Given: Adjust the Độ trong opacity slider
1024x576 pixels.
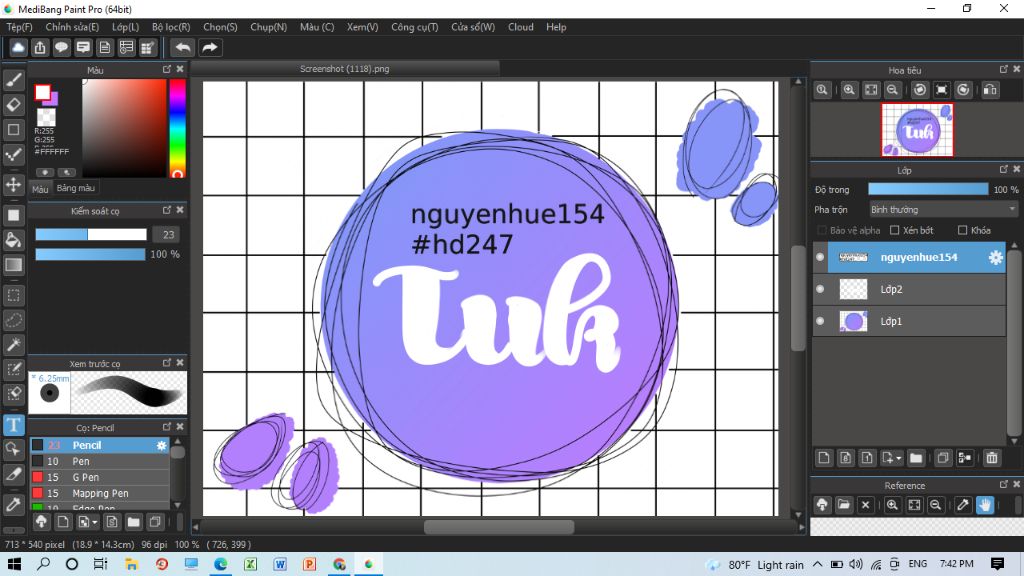Looking at the screenshot, I should point(928,189).
